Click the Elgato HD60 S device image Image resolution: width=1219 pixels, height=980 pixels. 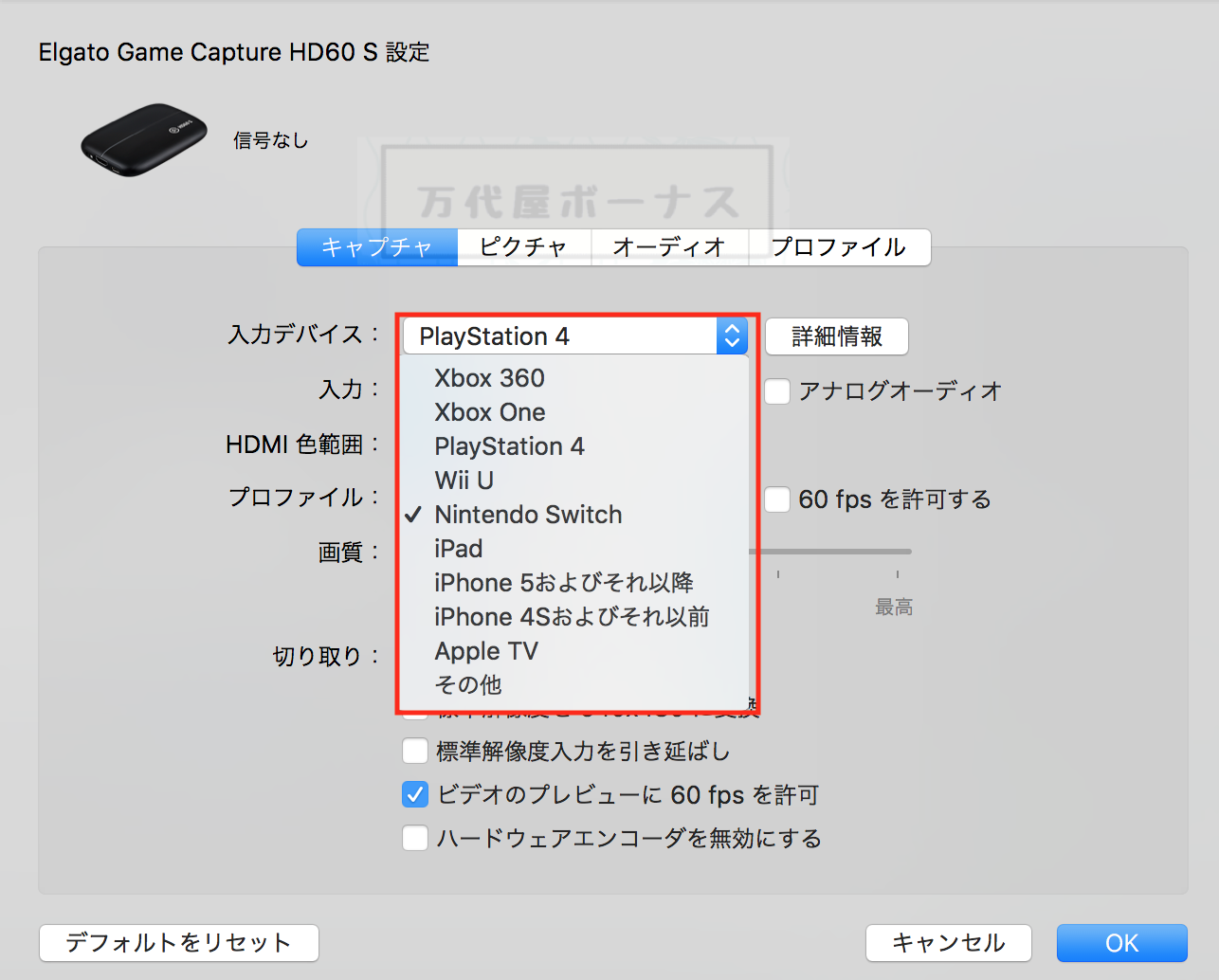click(144, 140)
